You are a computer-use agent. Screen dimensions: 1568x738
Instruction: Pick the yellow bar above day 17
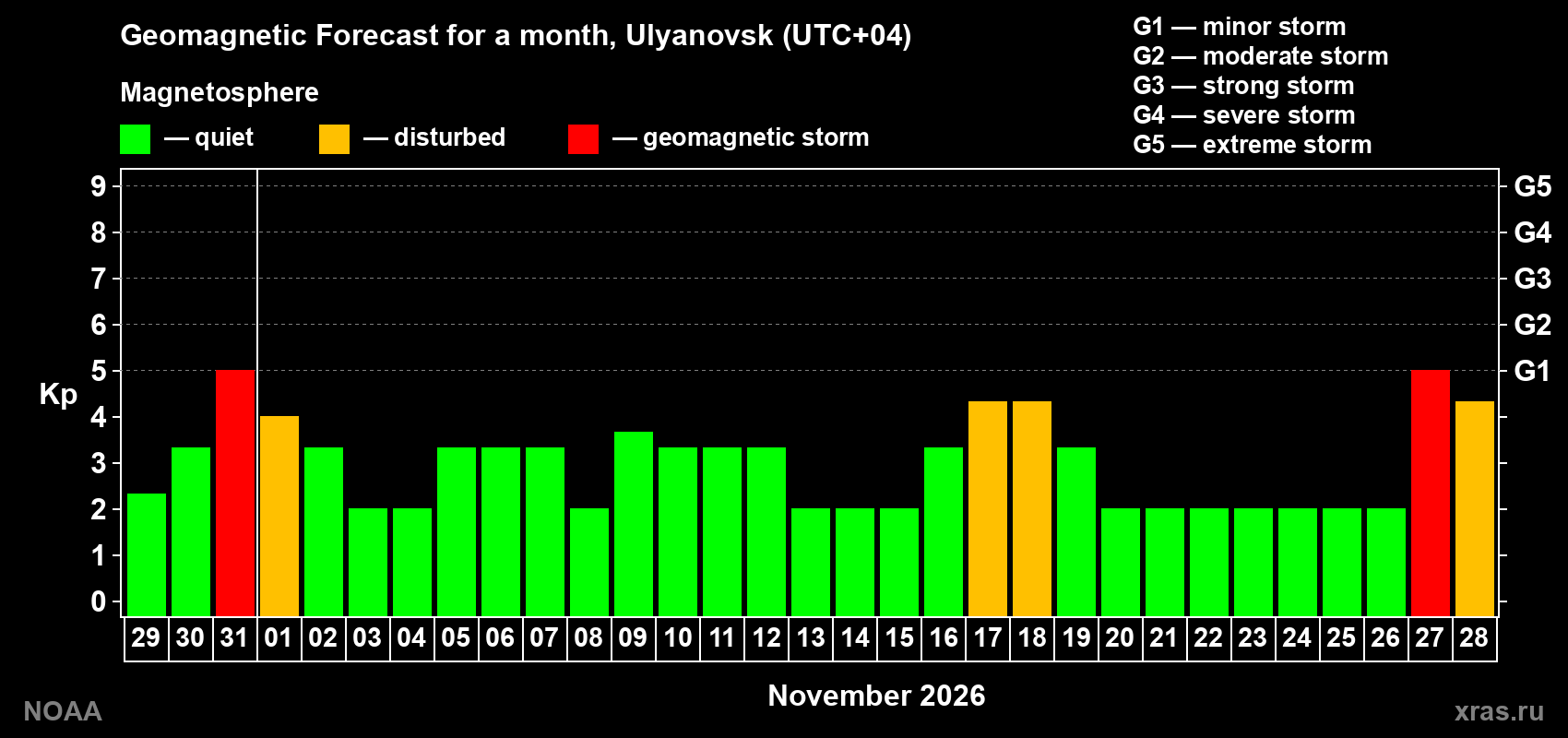[988, 509]
